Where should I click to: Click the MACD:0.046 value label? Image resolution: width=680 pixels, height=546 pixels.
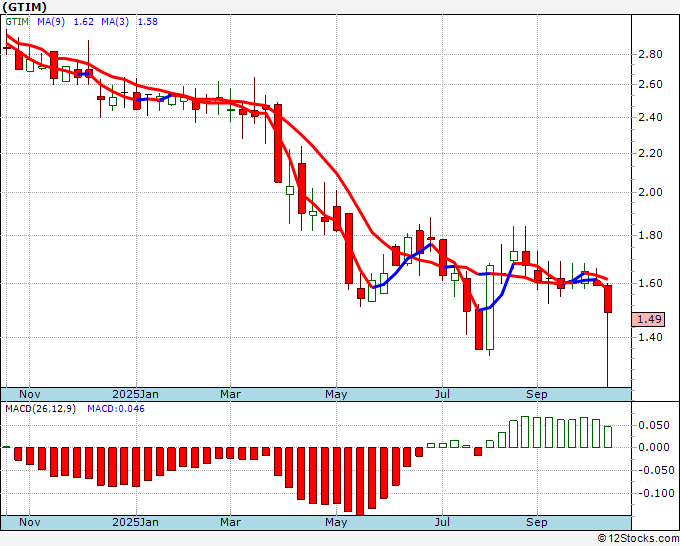pos(116,409)
